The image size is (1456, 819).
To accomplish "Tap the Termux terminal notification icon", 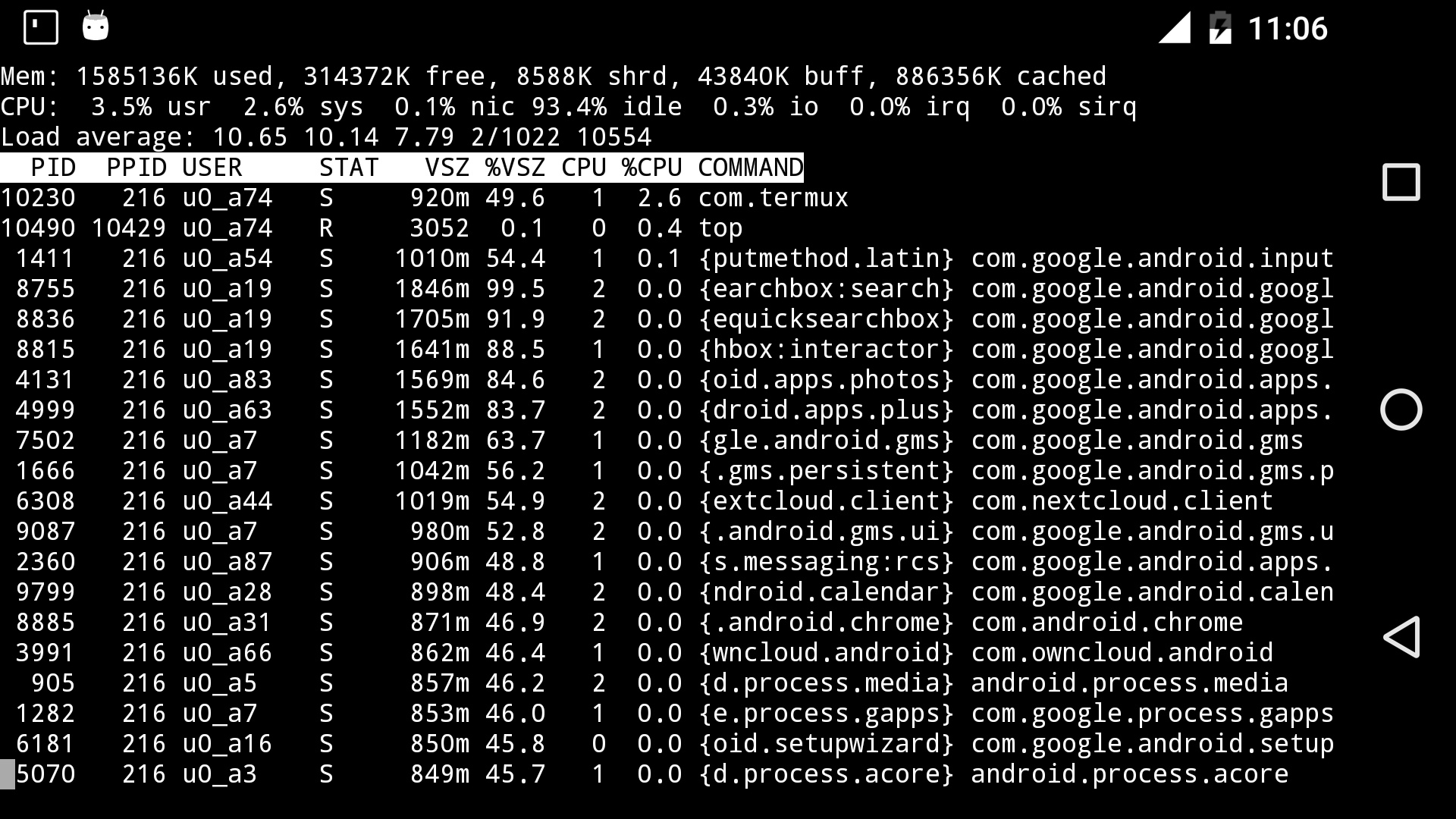I will point(41,28).
